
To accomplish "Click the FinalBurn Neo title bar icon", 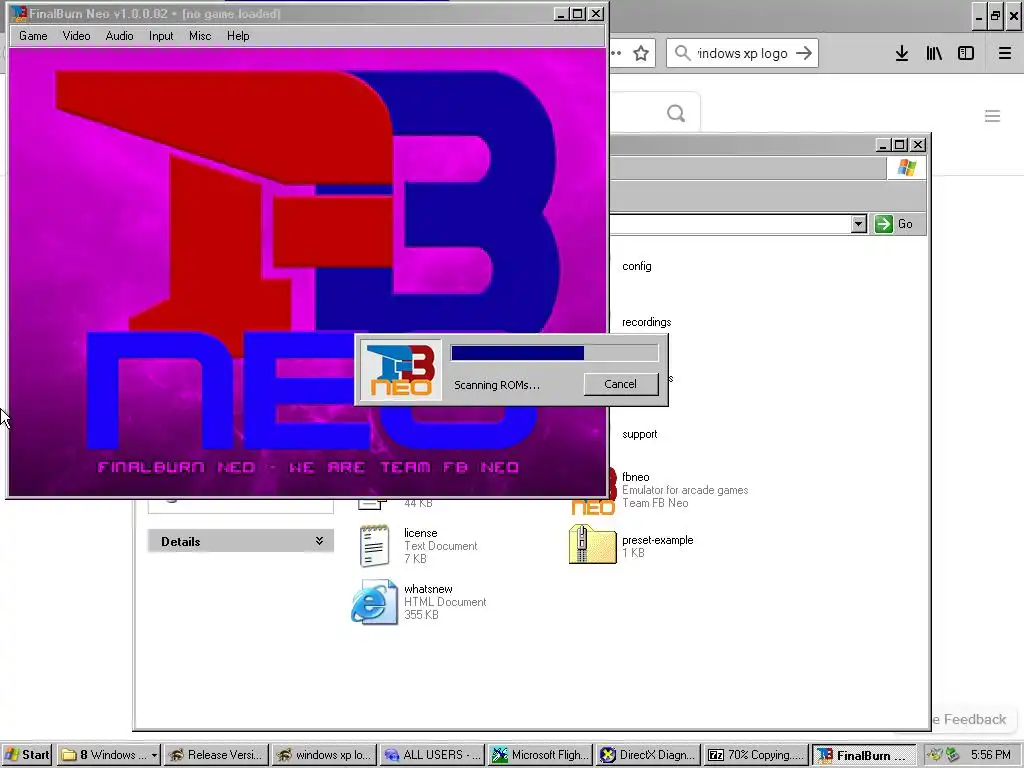I will click(x=20, y=14).
